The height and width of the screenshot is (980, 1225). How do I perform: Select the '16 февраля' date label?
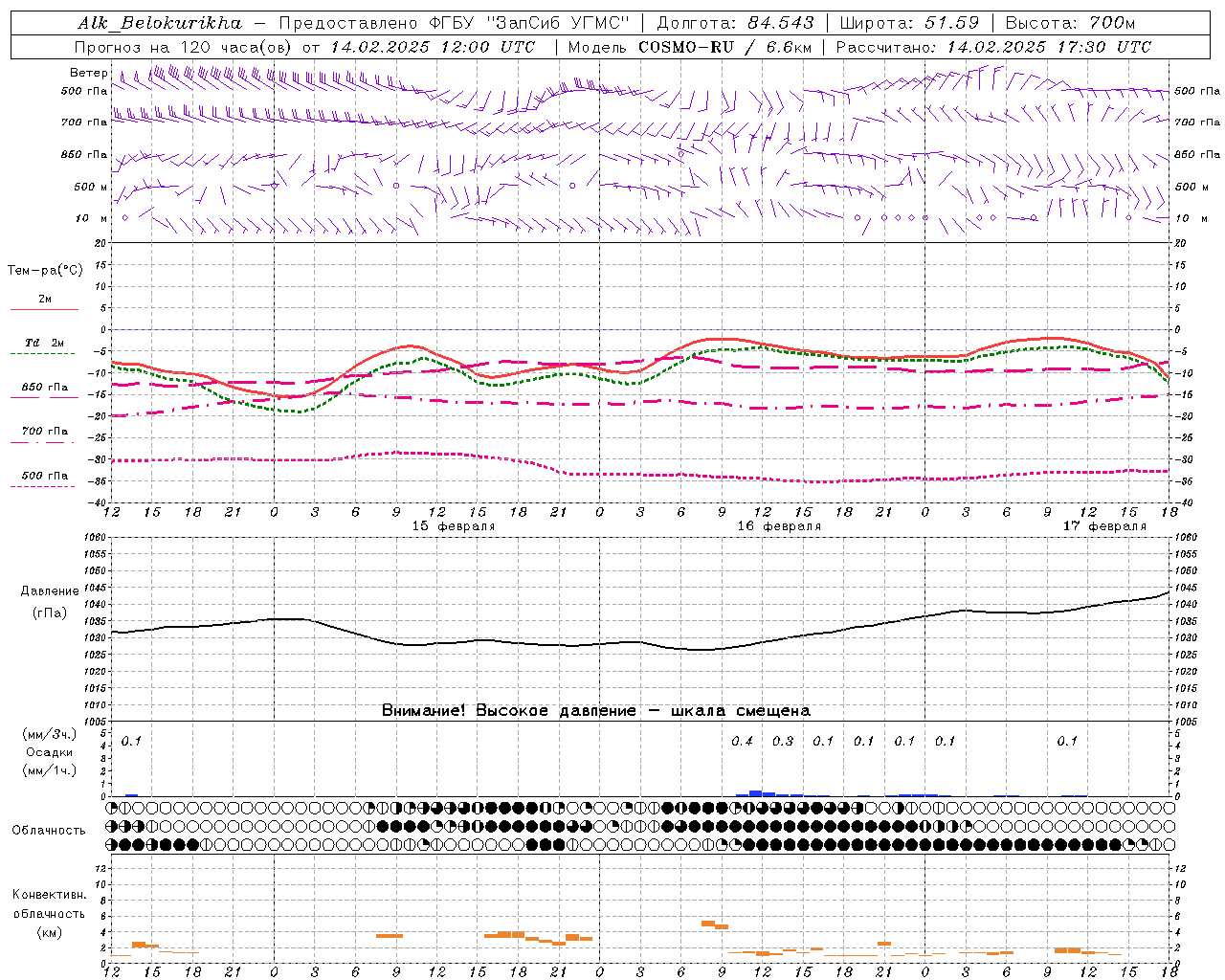779,526
